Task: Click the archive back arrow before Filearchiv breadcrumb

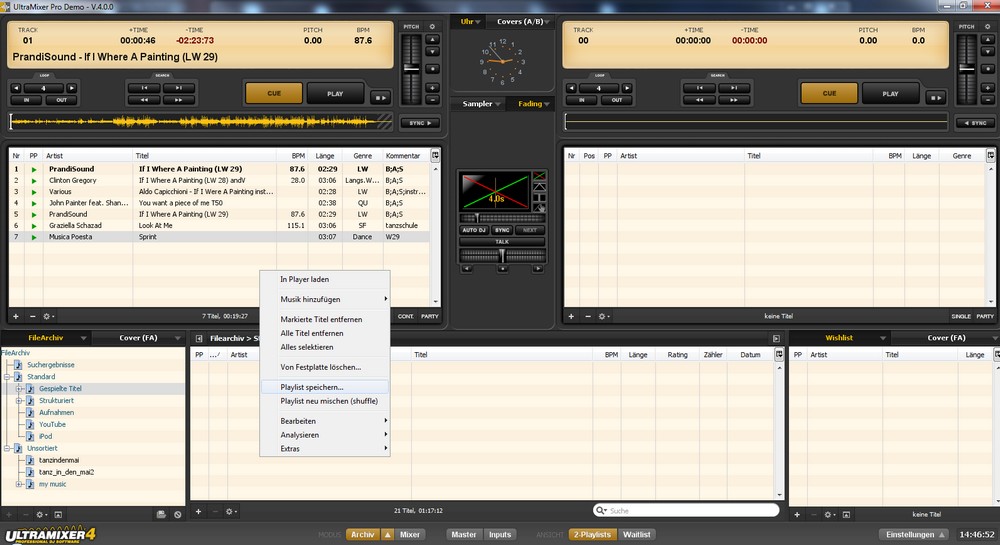Action: pyautogui.click(x=199, y=338)
